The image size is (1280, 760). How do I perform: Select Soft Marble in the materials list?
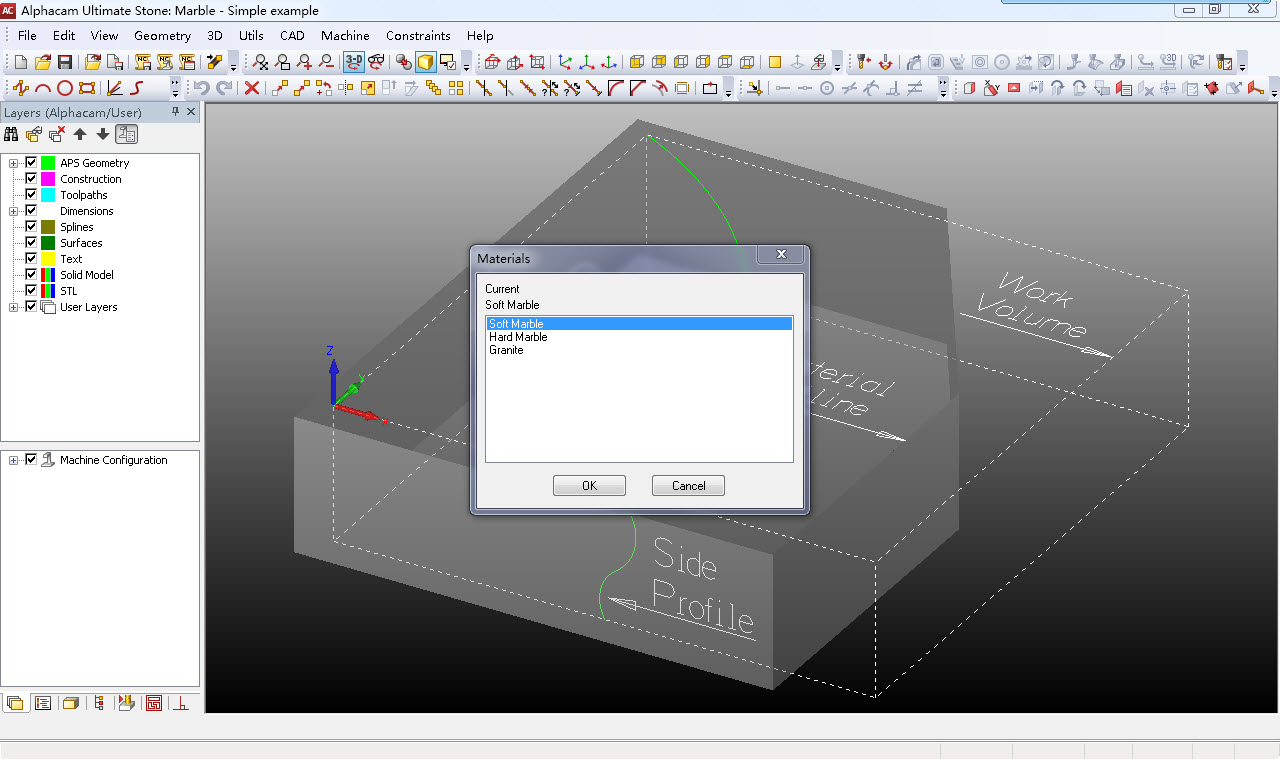pyautogui.click(x=639, y=324)
